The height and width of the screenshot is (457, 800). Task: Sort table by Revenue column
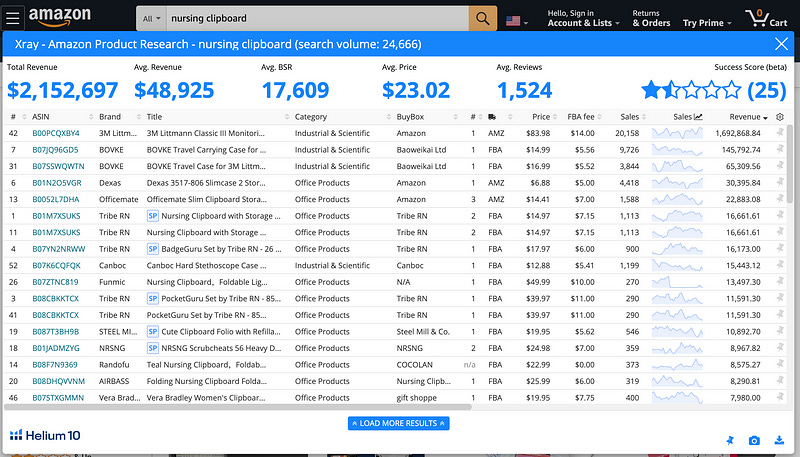(x=748, y=117)
